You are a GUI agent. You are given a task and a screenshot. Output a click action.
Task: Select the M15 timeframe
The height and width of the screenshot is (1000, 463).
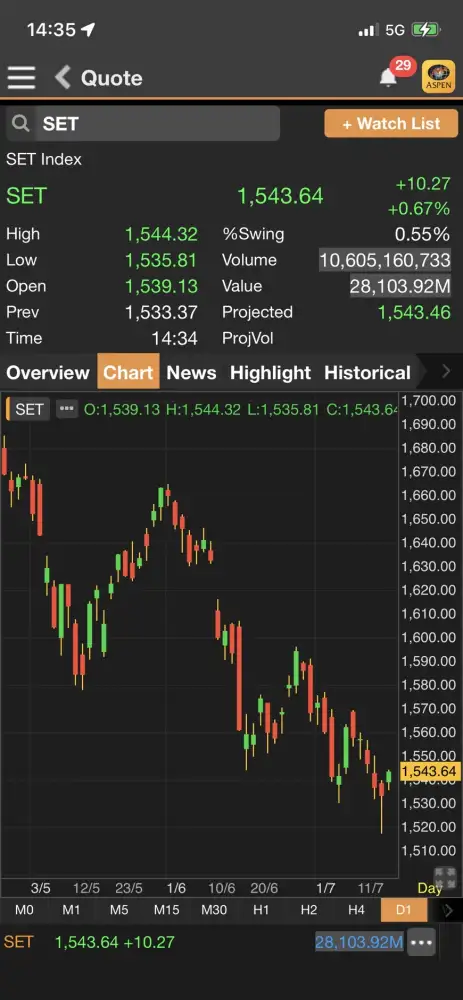[166, 910]
